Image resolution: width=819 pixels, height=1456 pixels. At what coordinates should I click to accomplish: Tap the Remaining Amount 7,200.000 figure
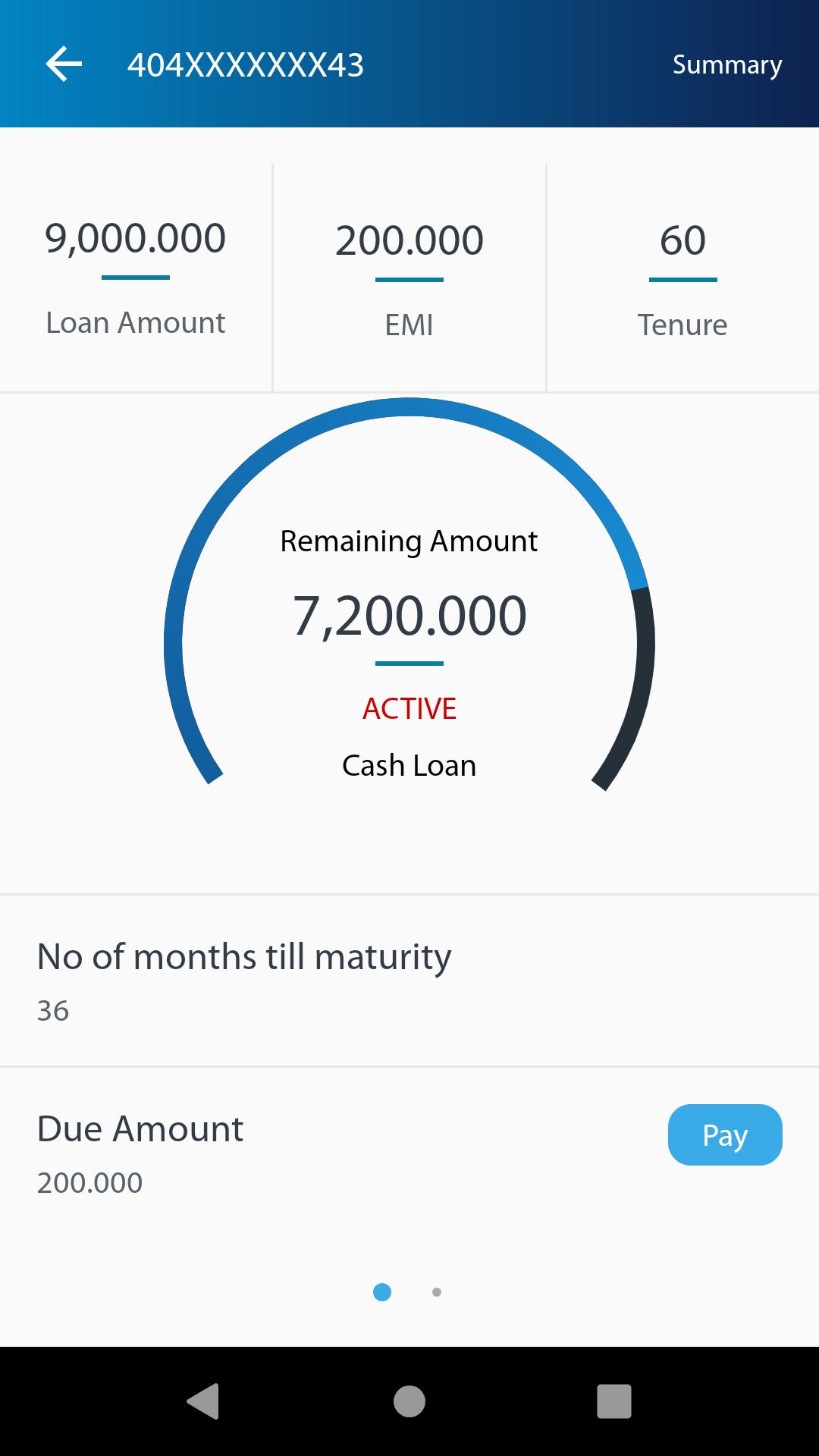coord(409,616)
